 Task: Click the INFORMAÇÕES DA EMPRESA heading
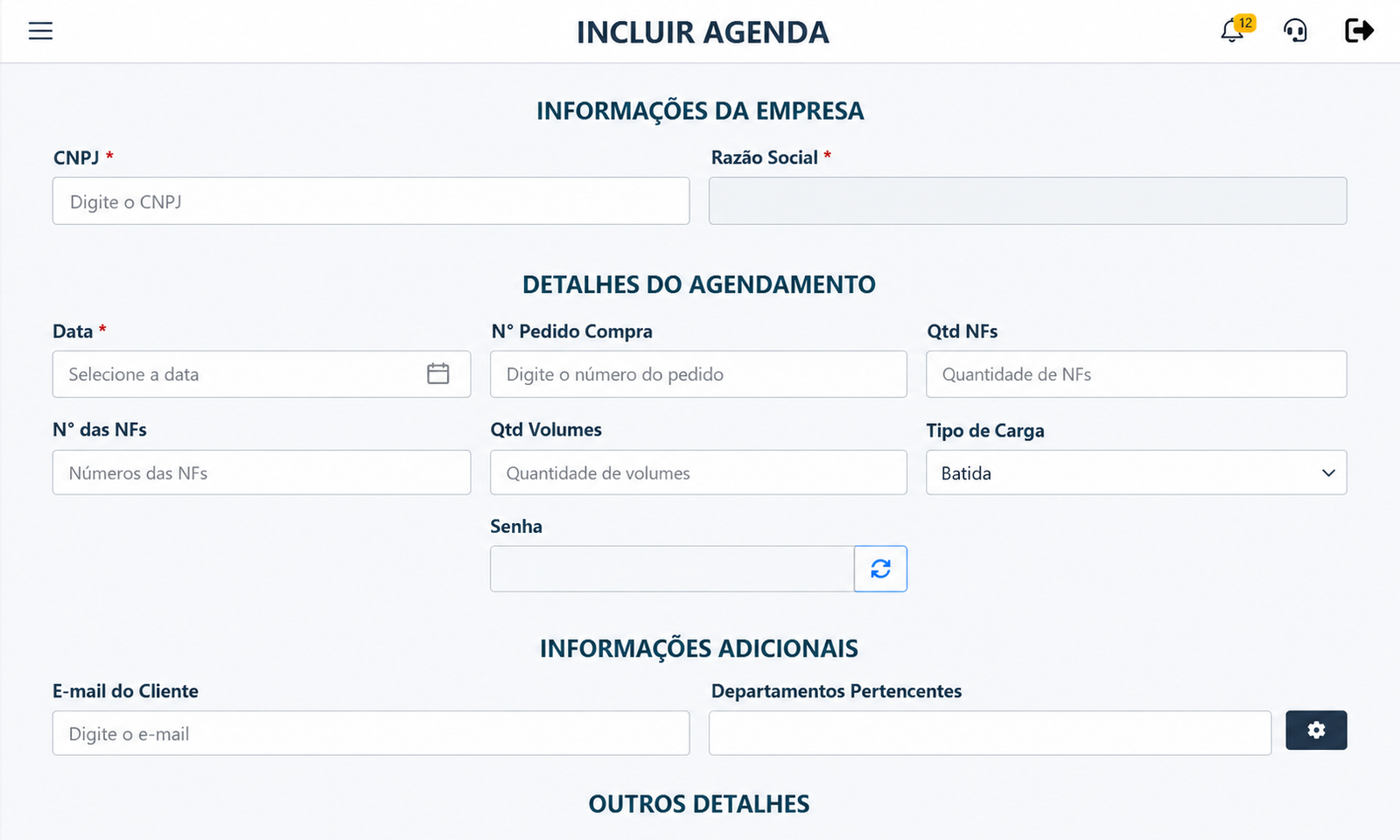click(x=700, y=111)
